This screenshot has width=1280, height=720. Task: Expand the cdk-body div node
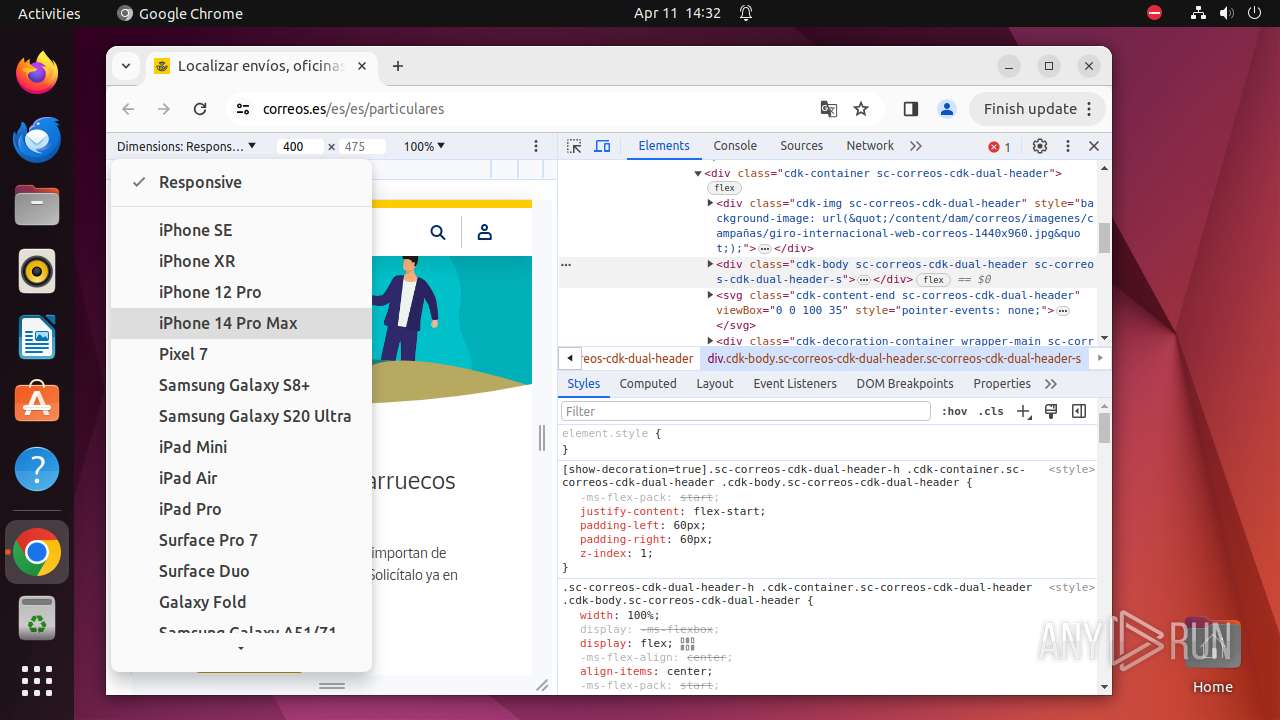click(x=710, y=265)
